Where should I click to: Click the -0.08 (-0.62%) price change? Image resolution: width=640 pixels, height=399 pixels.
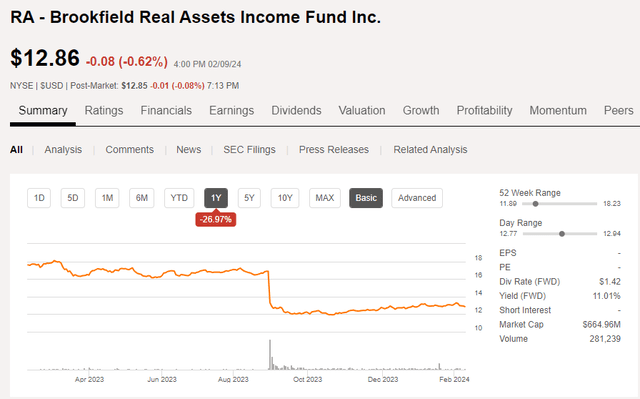[x=127, y=62]
